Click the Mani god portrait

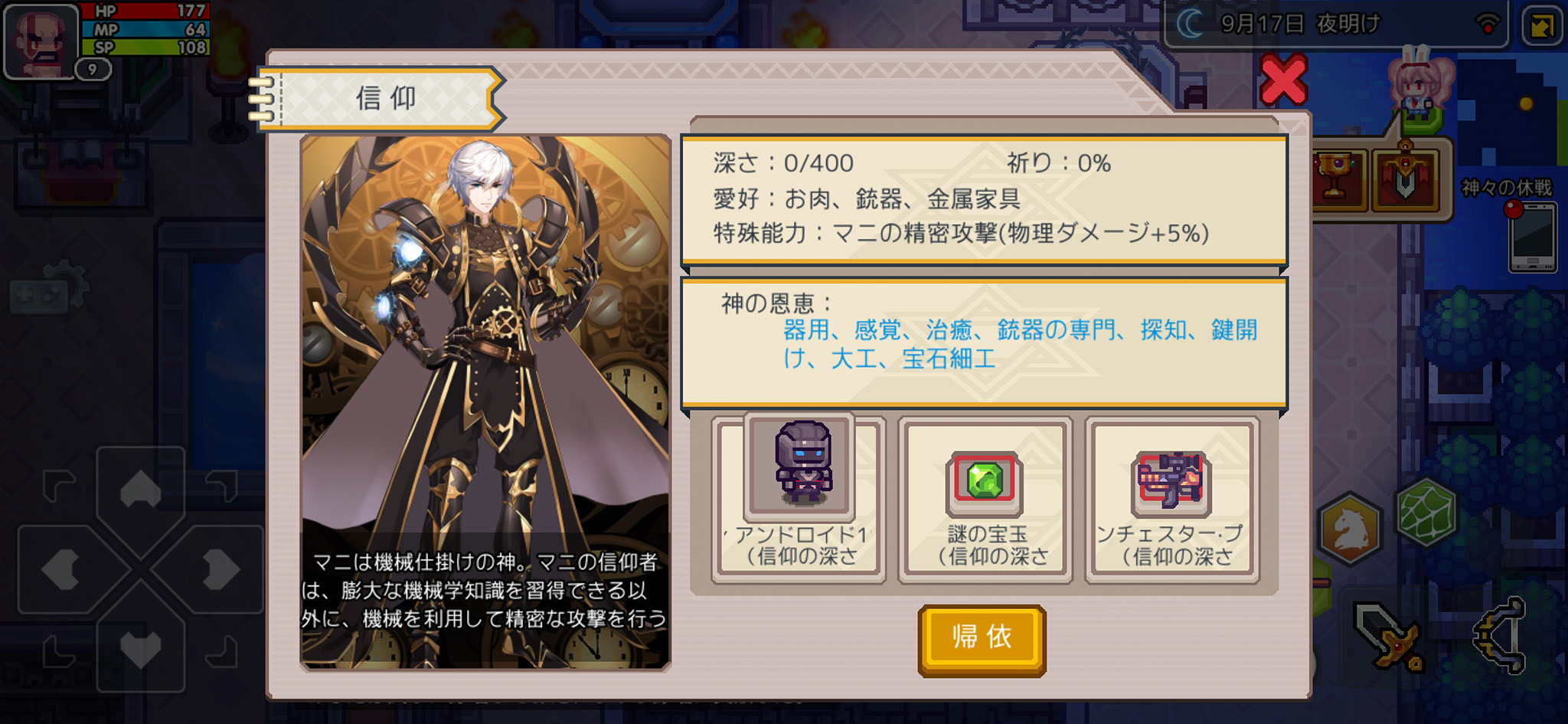[485, 402]
